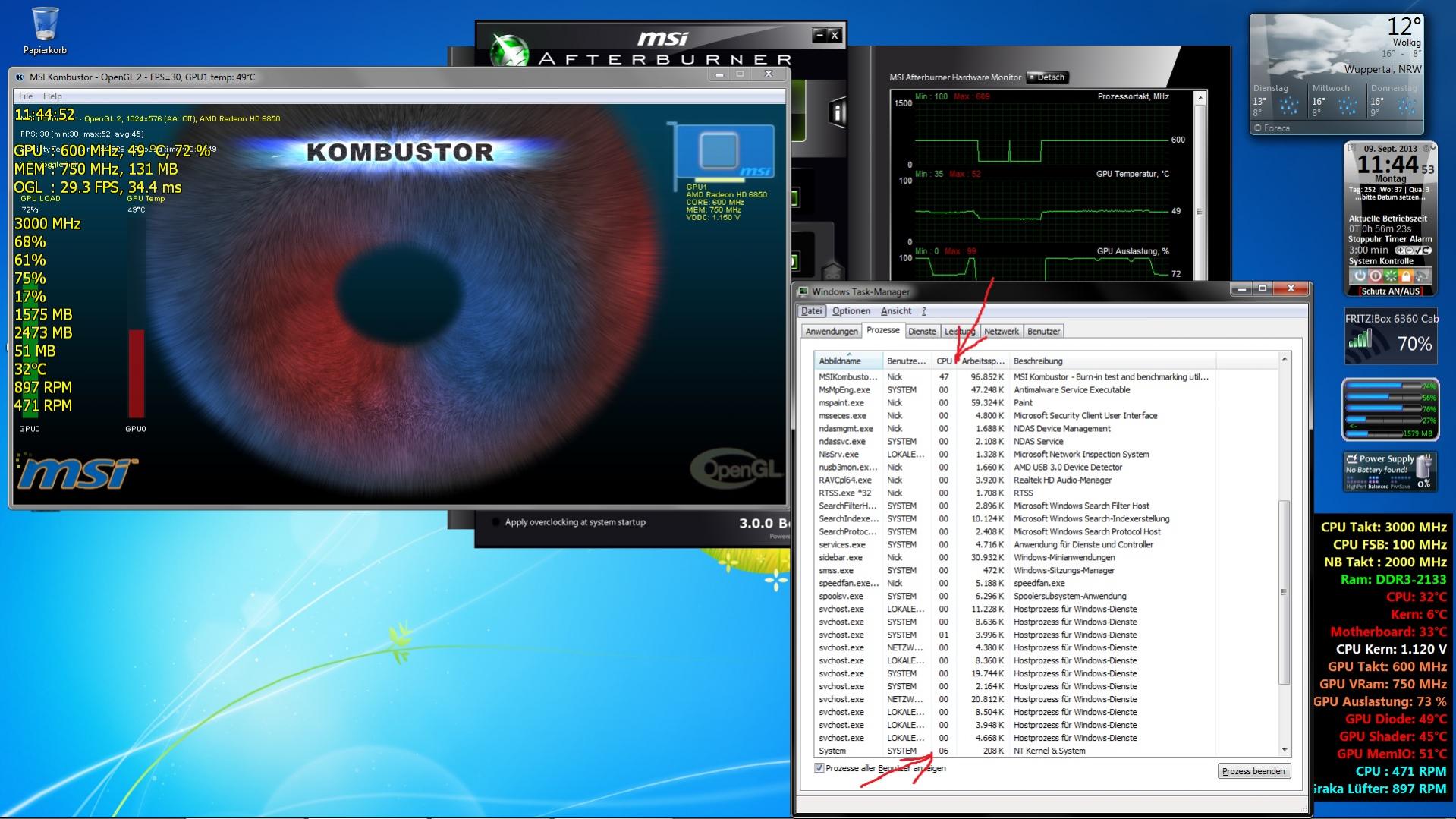Click the red shutdown icon in System Kontrolle
The height and width of the screenshot is (819, 1456).
click(1375, 276)
